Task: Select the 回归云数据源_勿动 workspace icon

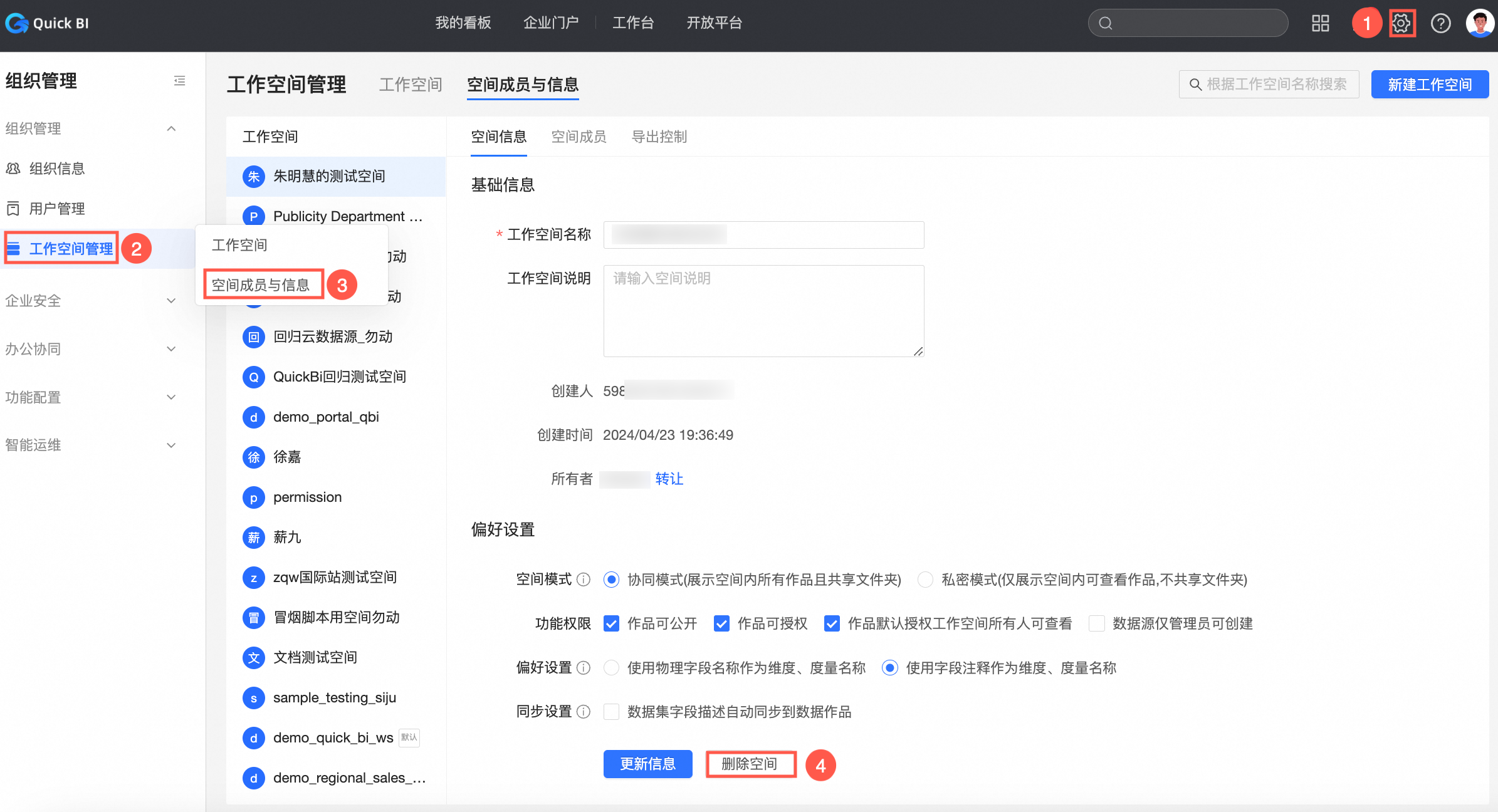Action: tap(253, 337)
